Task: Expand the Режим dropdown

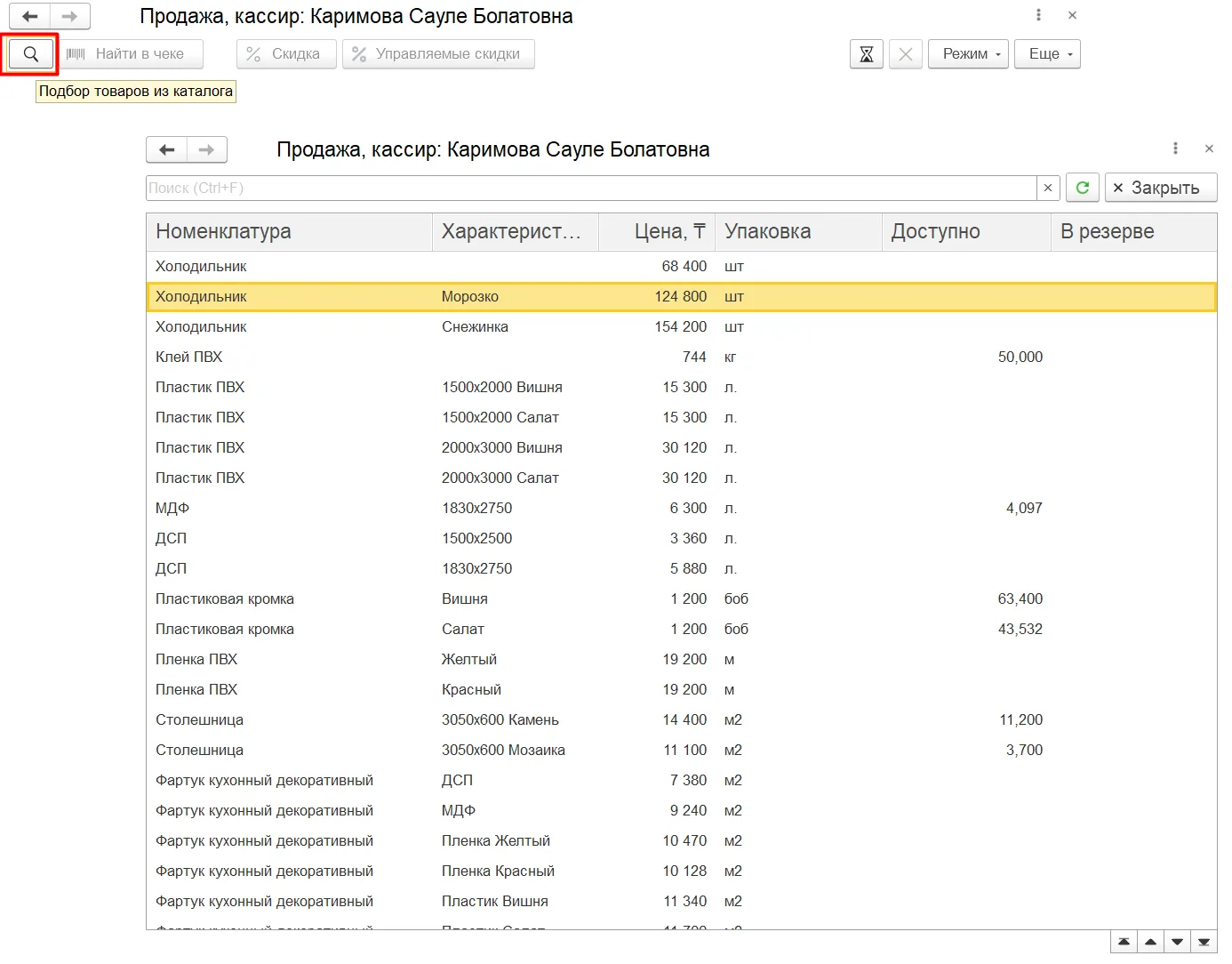Action: coord(969,54)
